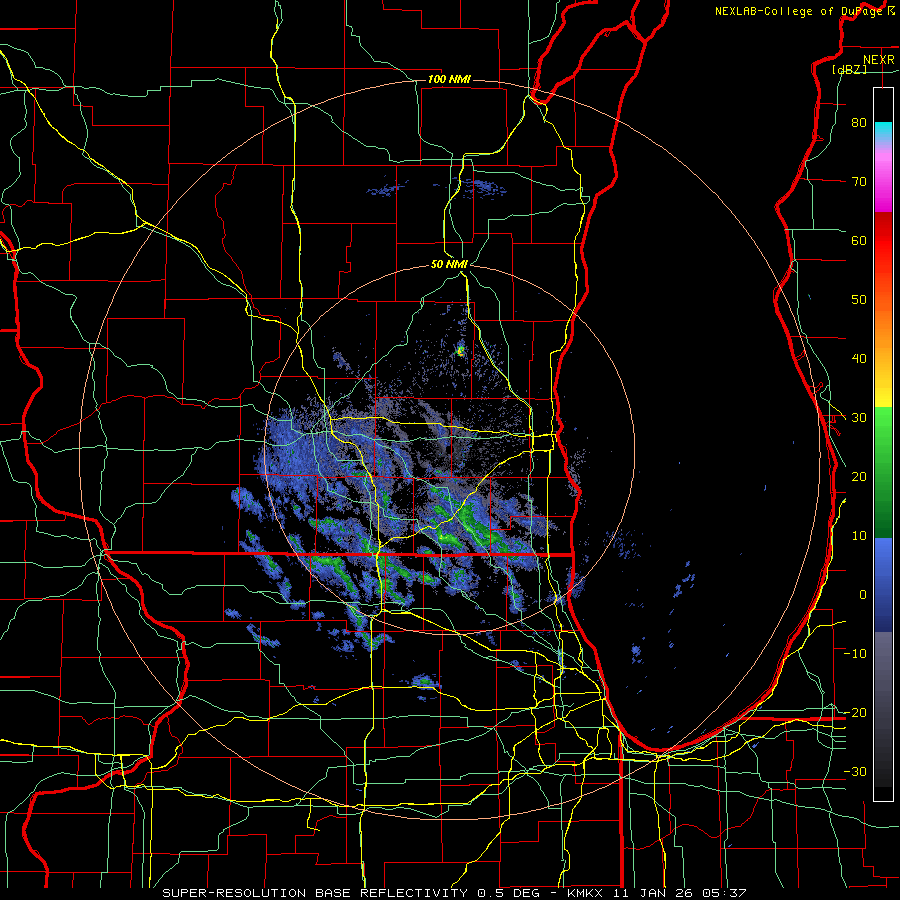Click the 10 value on the dBZ scale
Screen dimensions: 900x900
(859, 536)
